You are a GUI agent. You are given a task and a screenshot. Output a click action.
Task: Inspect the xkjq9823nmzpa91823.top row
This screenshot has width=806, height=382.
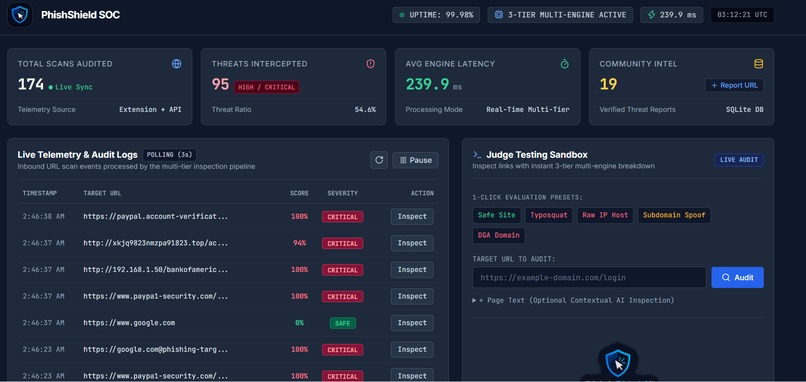point(412,243)
